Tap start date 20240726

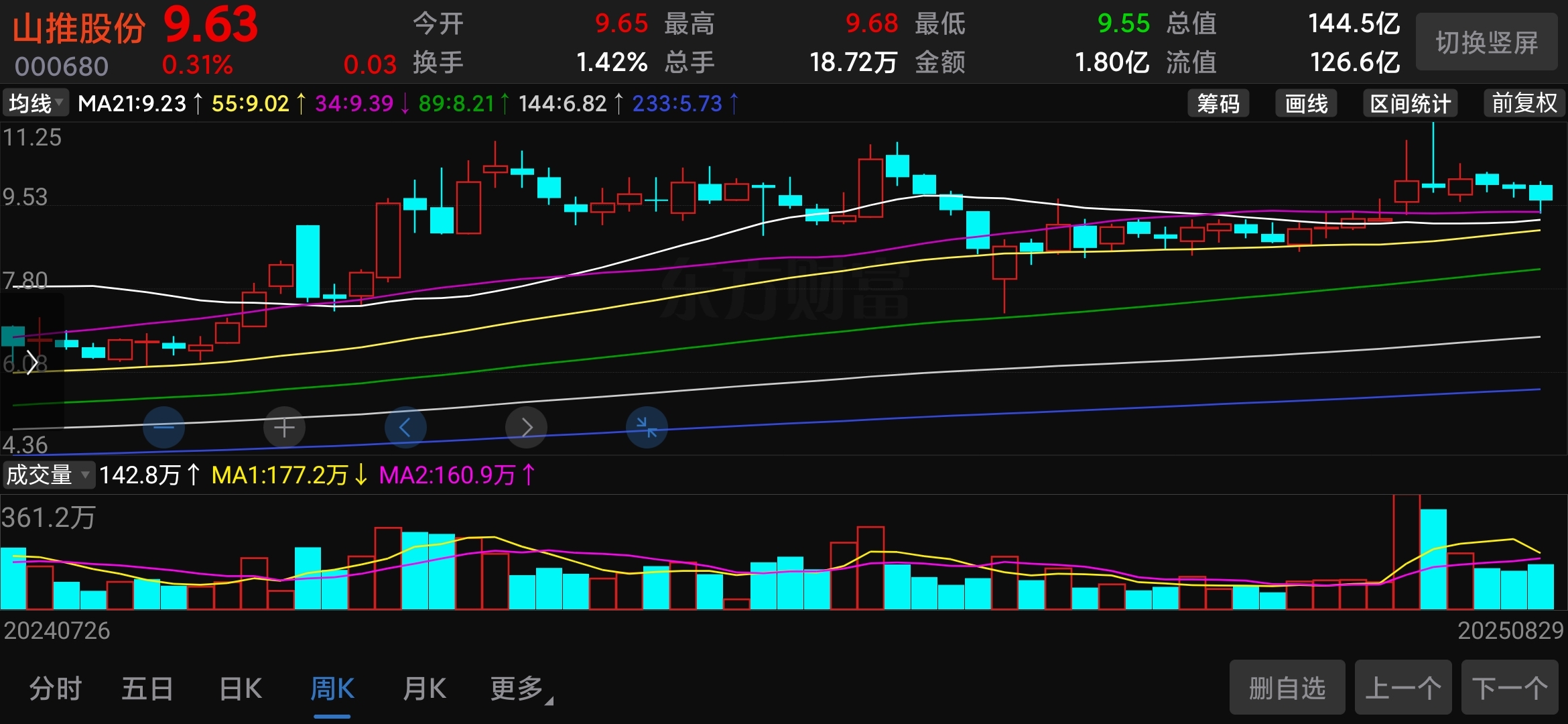[x=57, y=630]
